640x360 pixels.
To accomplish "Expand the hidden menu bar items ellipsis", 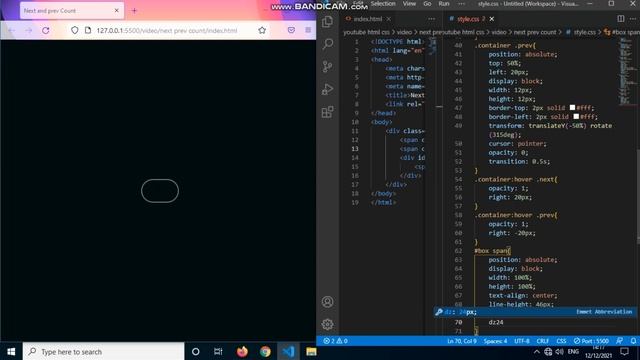I will 461,4.
